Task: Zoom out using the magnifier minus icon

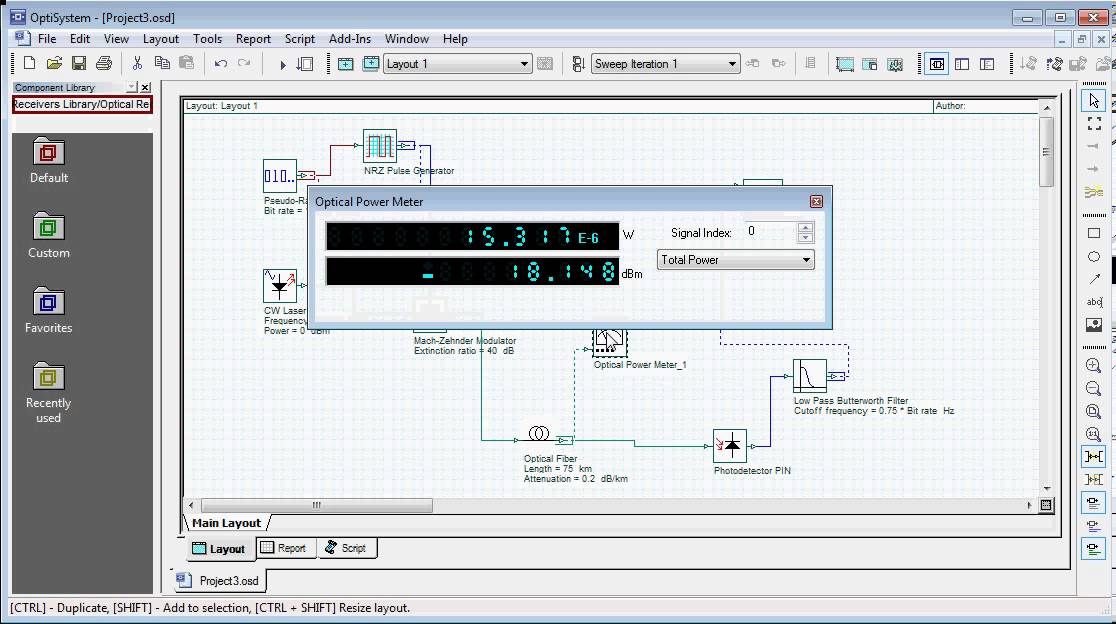Action: (x=1094, y=388)
